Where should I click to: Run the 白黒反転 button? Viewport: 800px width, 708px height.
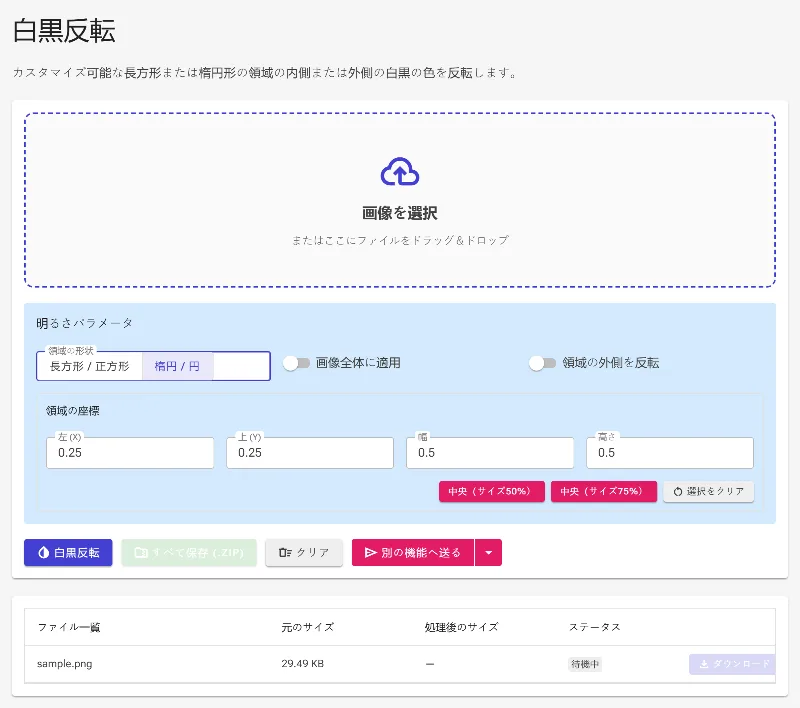[68, 552]
